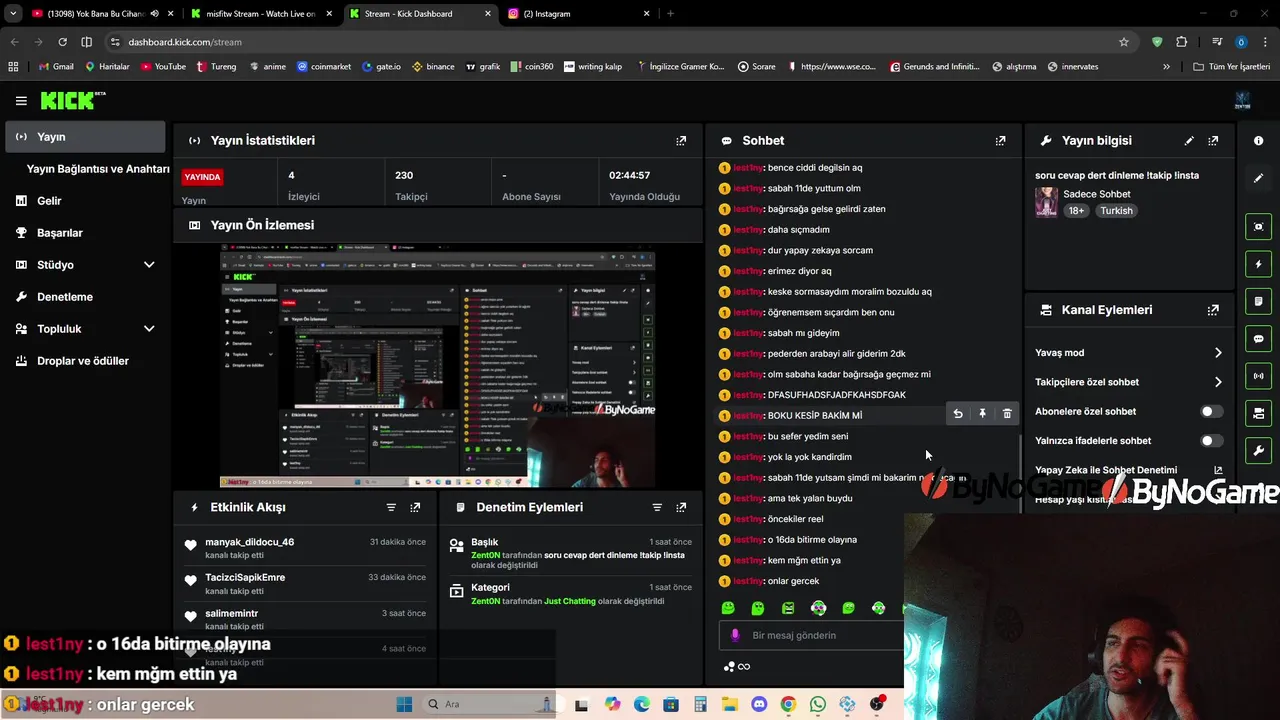Switch to the Instagram browser tab
Screen dimensions: 1280x720
[x=579, y=14]
